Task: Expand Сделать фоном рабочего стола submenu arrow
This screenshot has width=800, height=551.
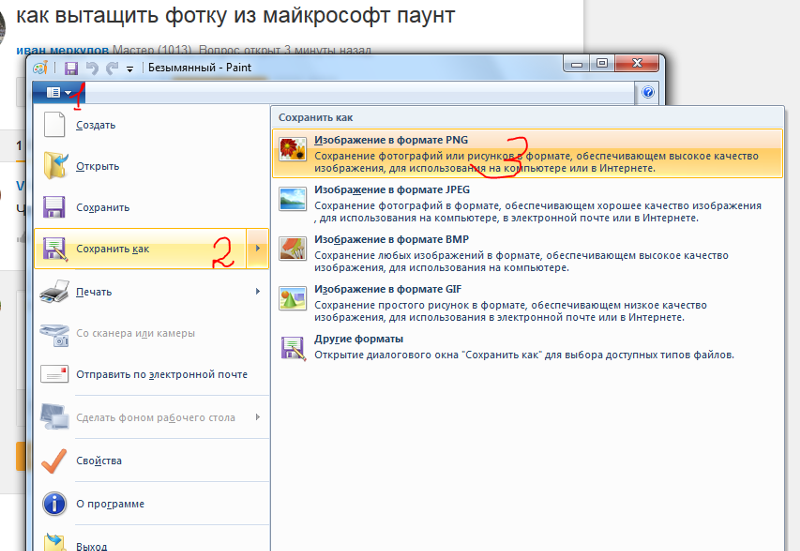Action: [x=258, y=417]
